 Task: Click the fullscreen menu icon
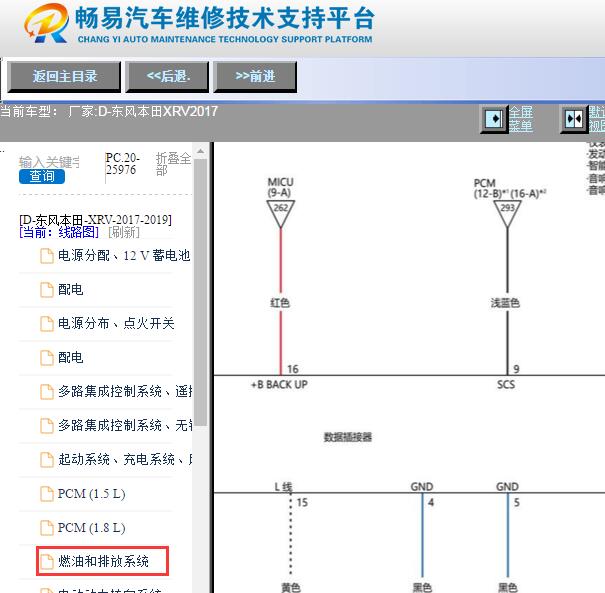[x=494, y=119]
